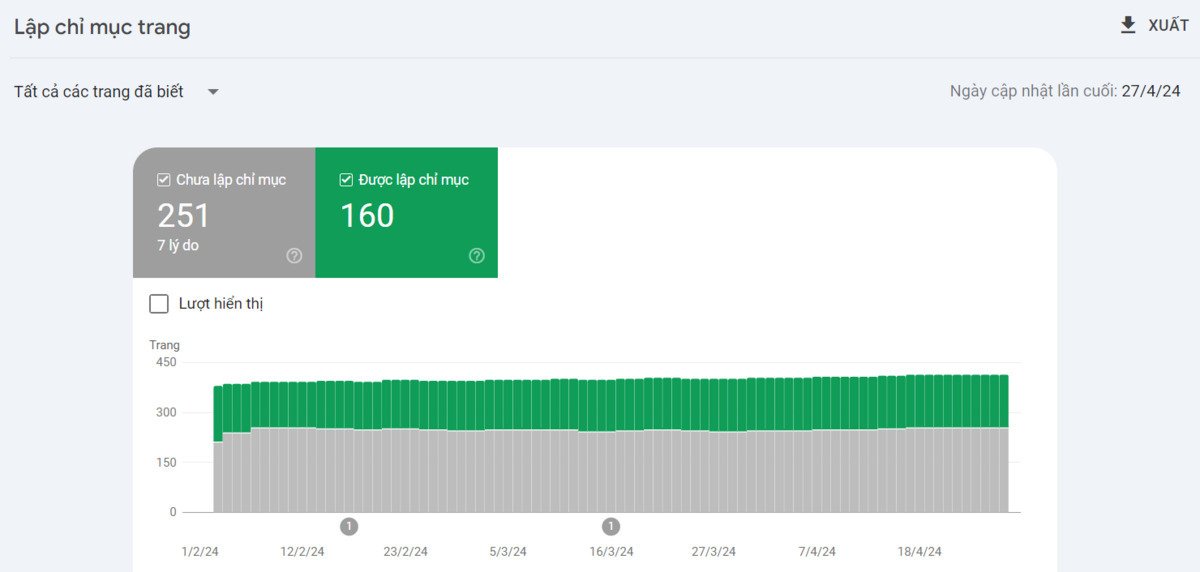This screenshot has height=572, width=1200.
Task: Click the annotation marker near 12/2/24
Action: pyautogui.click(x=349, y=526)
